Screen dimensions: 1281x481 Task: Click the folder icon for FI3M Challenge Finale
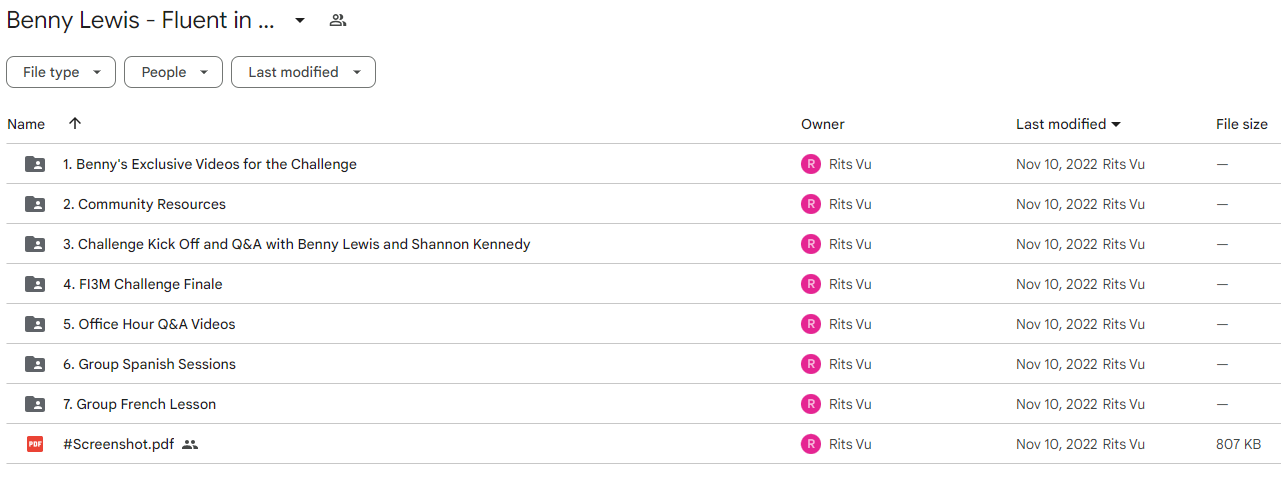tap(35, 284)
